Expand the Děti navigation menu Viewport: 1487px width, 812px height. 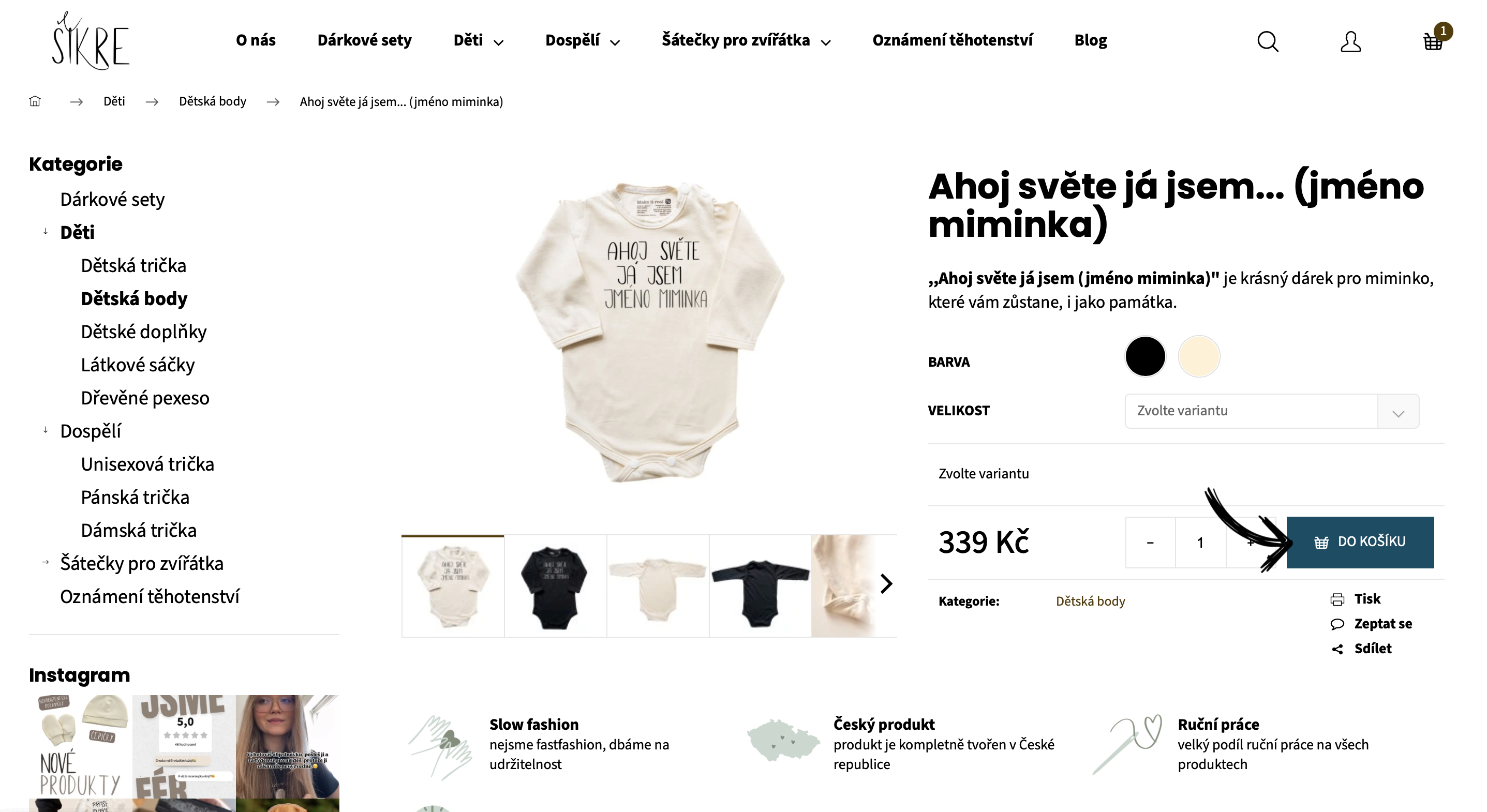tap(478, 40)
